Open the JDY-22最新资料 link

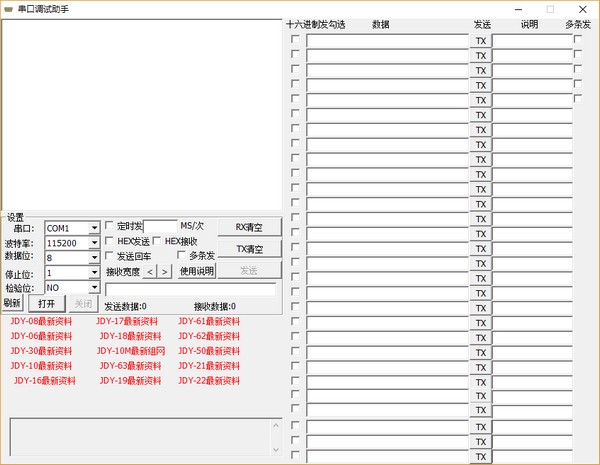pos(209,380)
